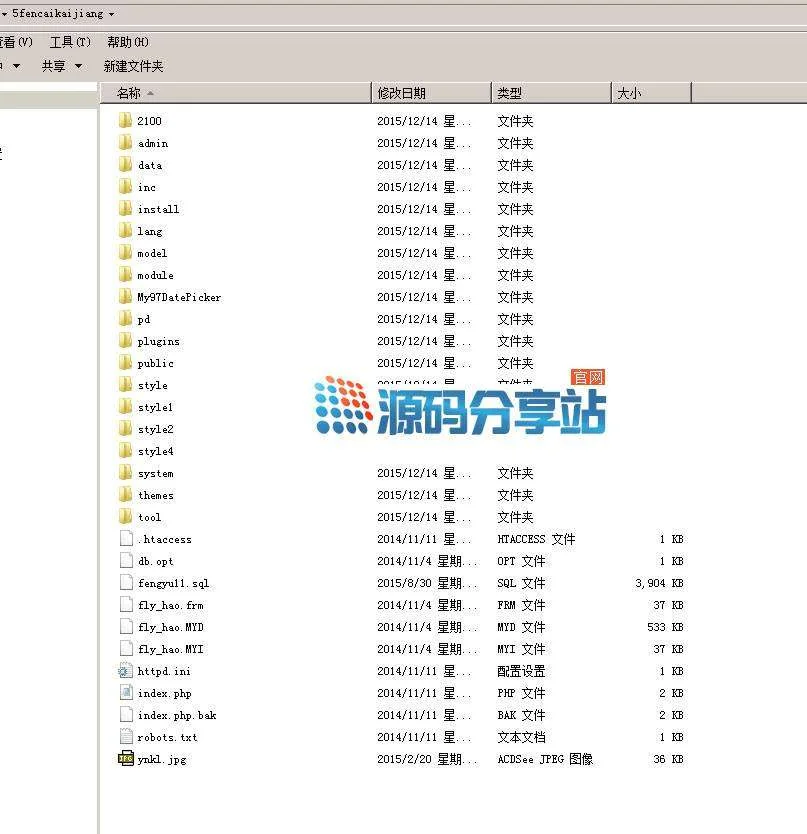Screen dimensions: 807x834
Task: Click the My97DatePicker folder icon
Action: coord(125,297)
